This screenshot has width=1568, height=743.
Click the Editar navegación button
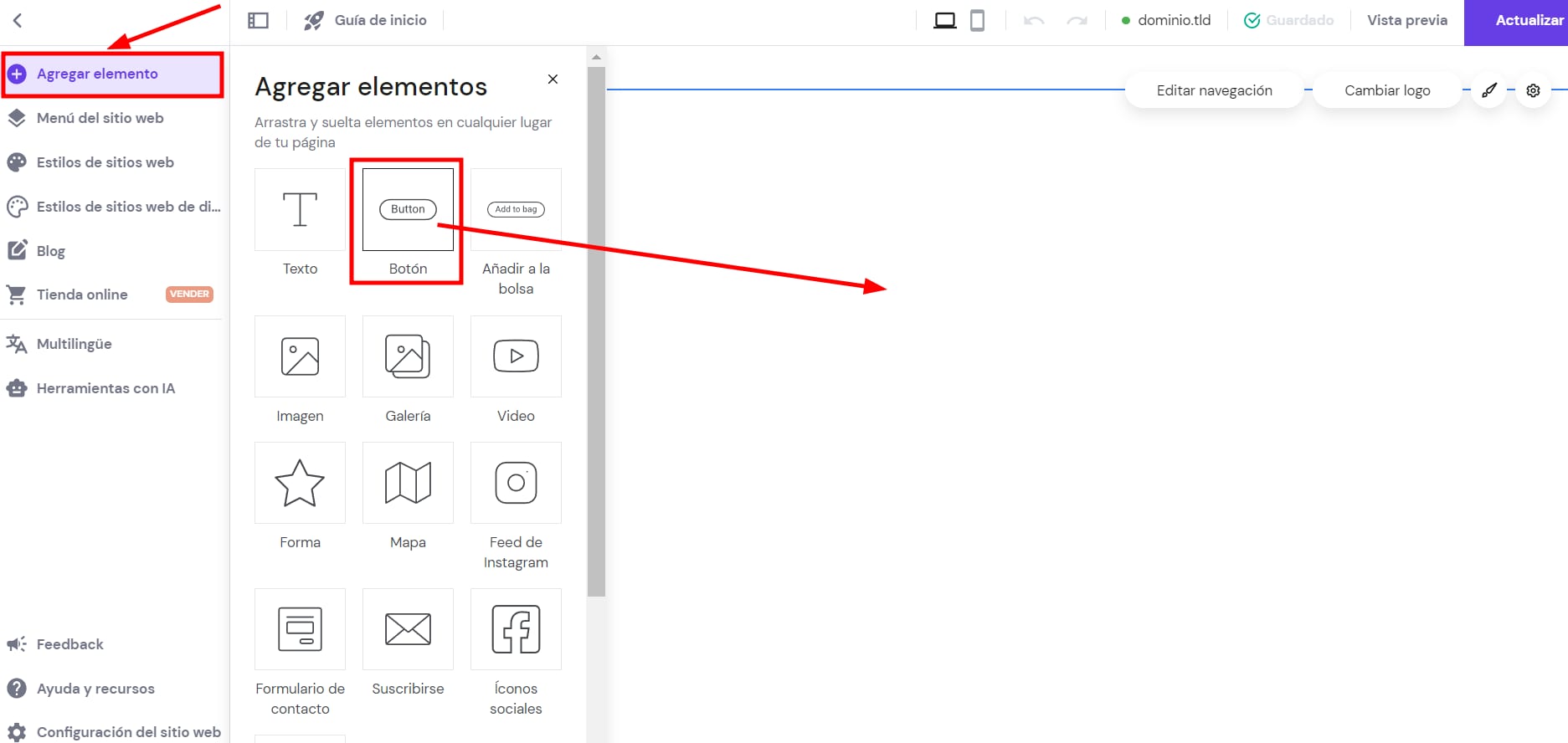(x=1214, y=90)
